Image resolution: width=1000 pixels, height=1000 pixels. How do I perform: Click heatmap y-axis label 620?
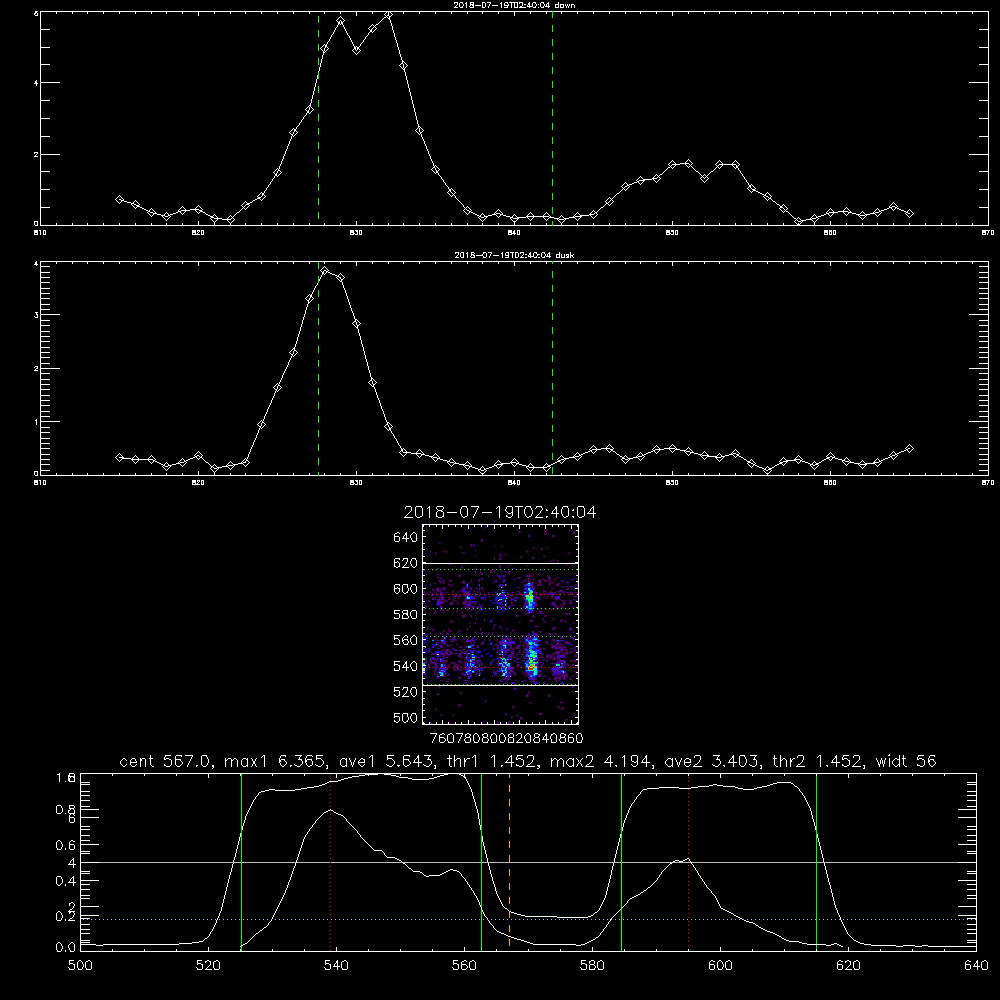pyautogui.click(x=406, y=563)
